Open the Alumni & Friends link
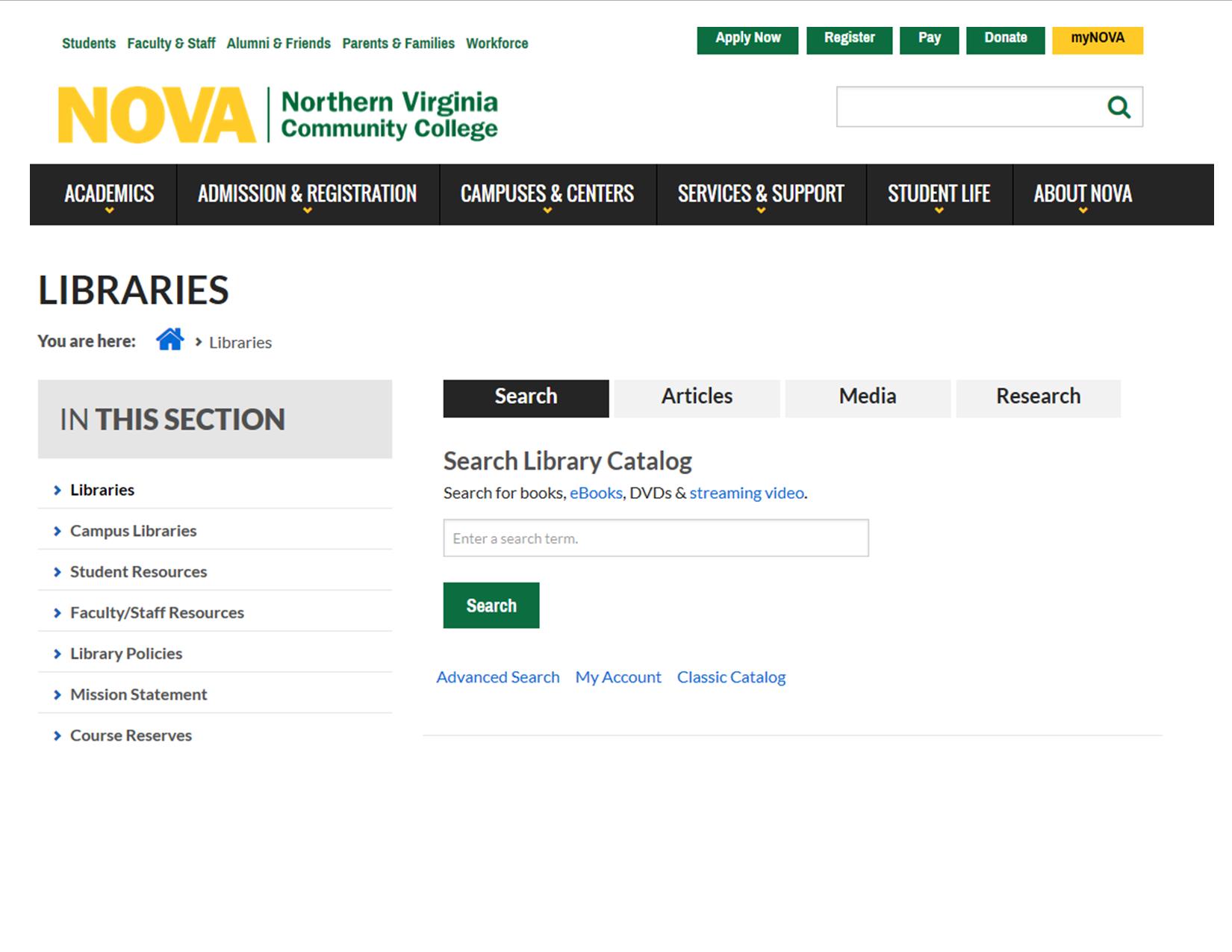The image size is (1232, 952). click(279, 43)
